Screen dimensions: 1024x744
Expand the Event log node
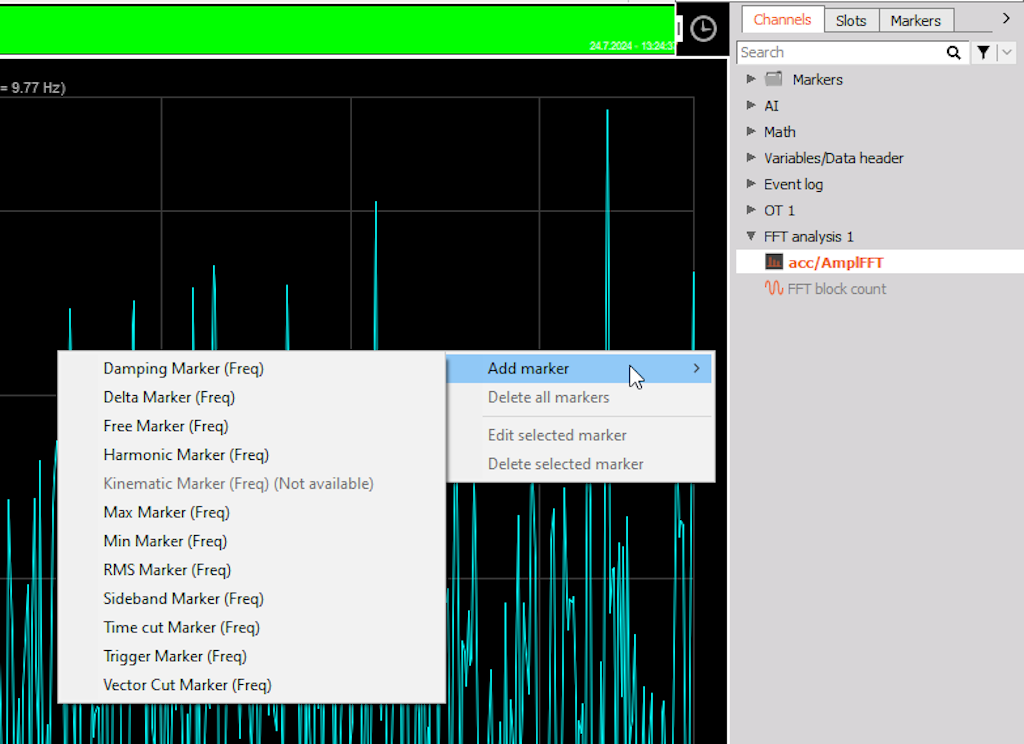(x=751, y=184)
